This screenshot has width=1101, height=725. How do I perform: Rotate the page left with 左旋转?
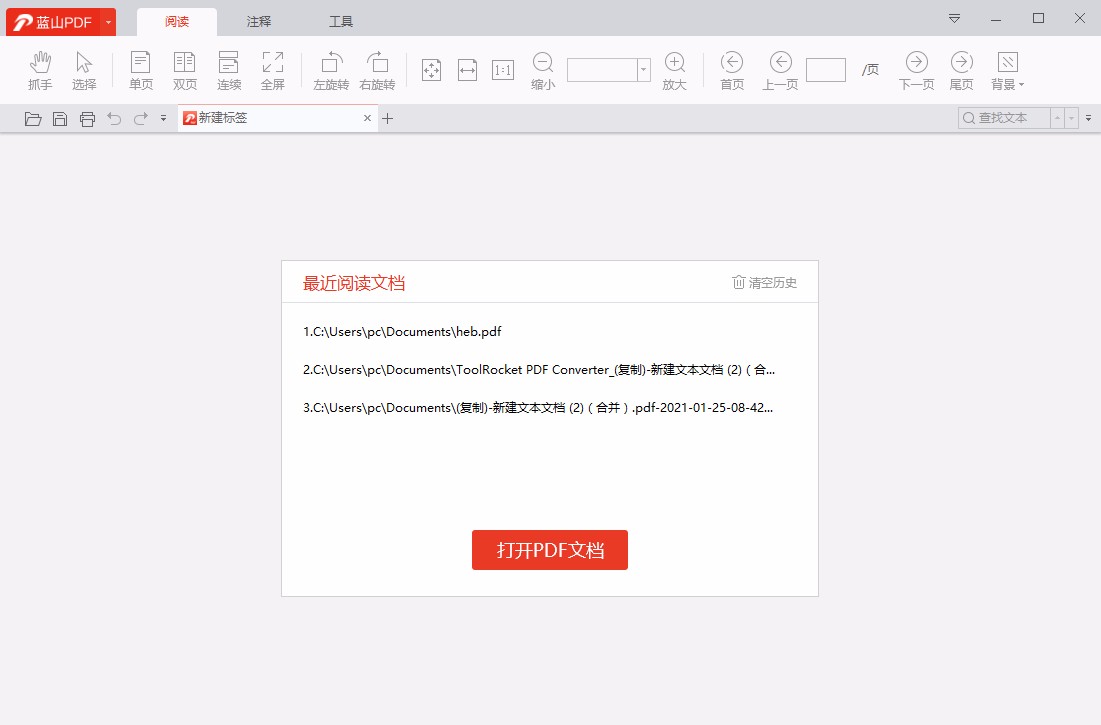point(330,68)
